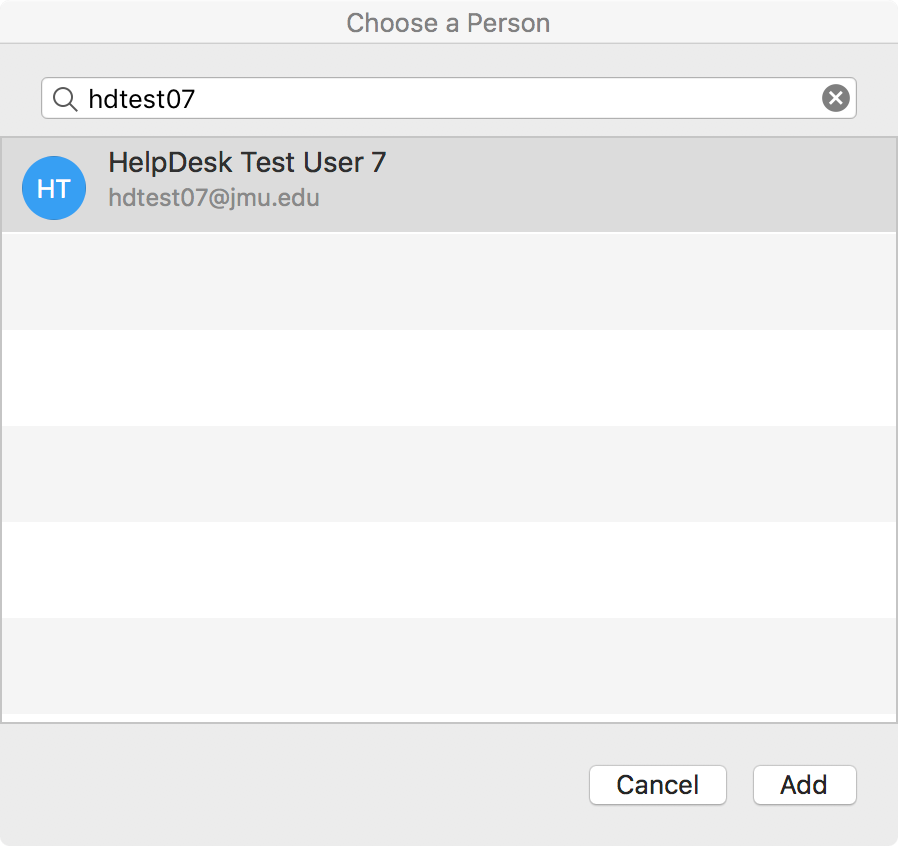Select the HT blue avatar circle
The height and width of the screenshot is (846, 898).
click(54, 188)
